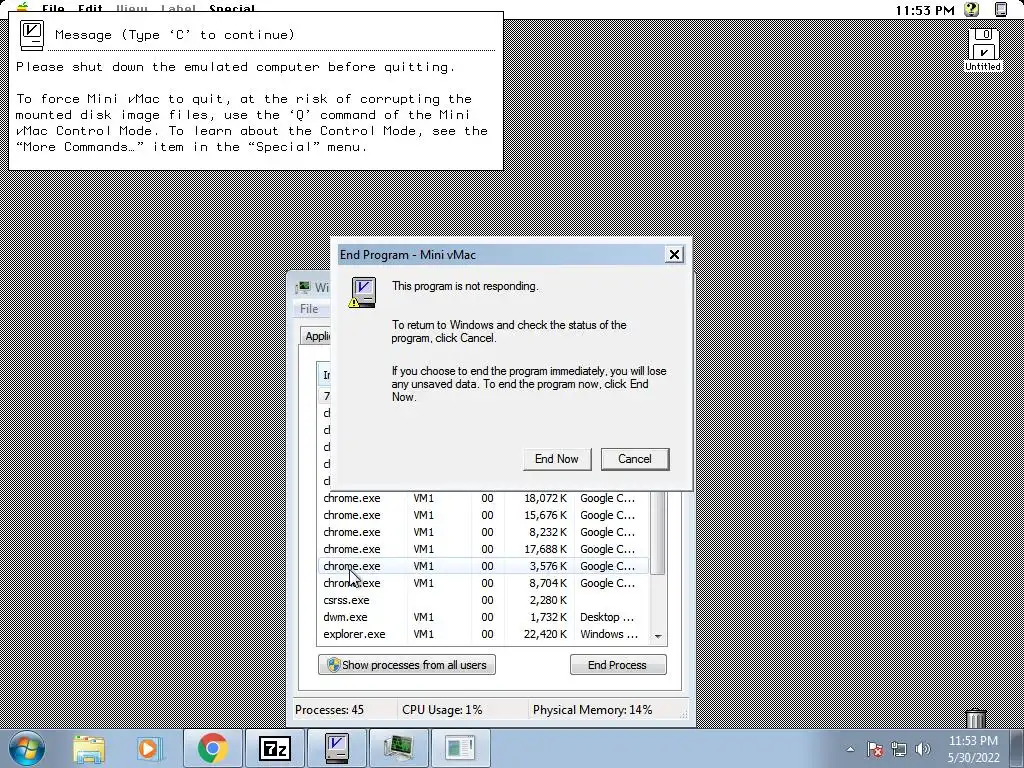Select chrome.exe row using 15,676 K memory
This screenshot has height=768, width=1024.
click(x=483, y=515)
